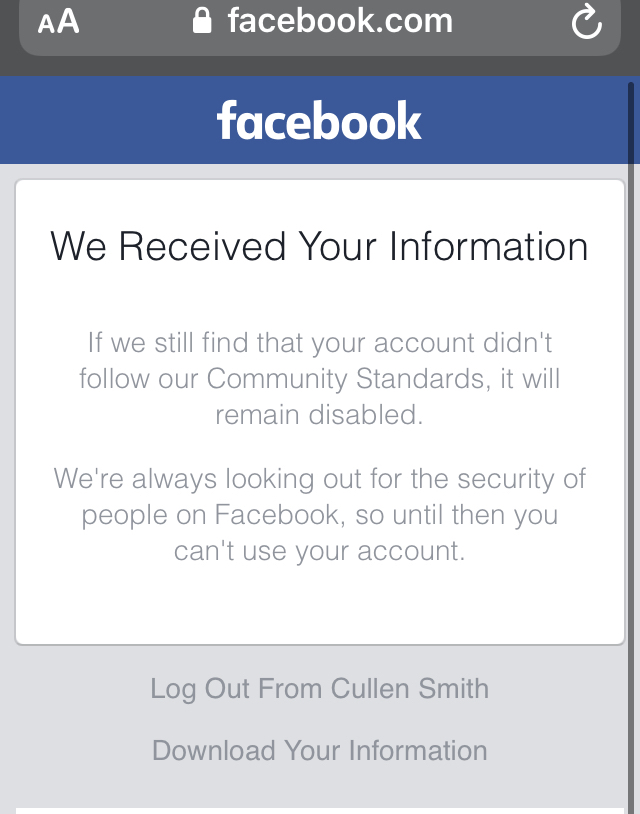
Task: Tap the empty address bar space beside AA
Action: click(x=135, y=21)
